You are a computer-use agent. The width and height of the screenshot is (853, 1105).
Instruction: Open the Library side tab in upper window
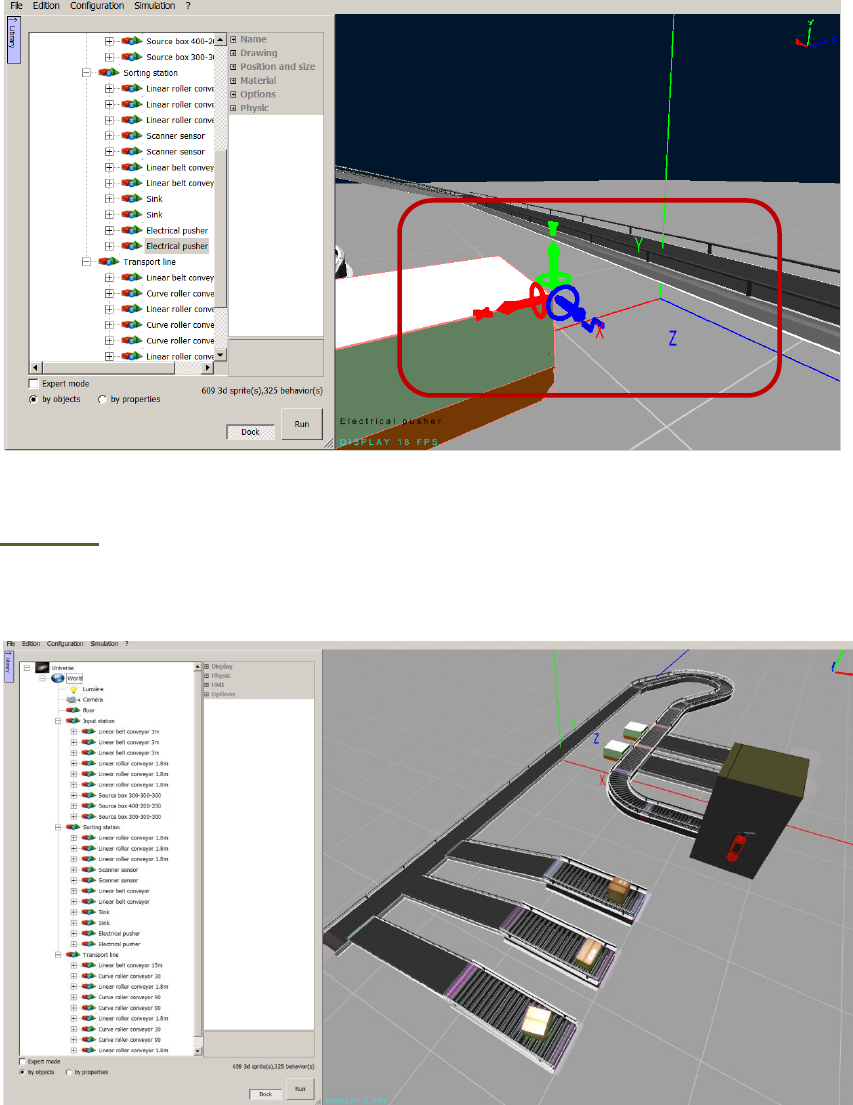[x=13, y=39]
